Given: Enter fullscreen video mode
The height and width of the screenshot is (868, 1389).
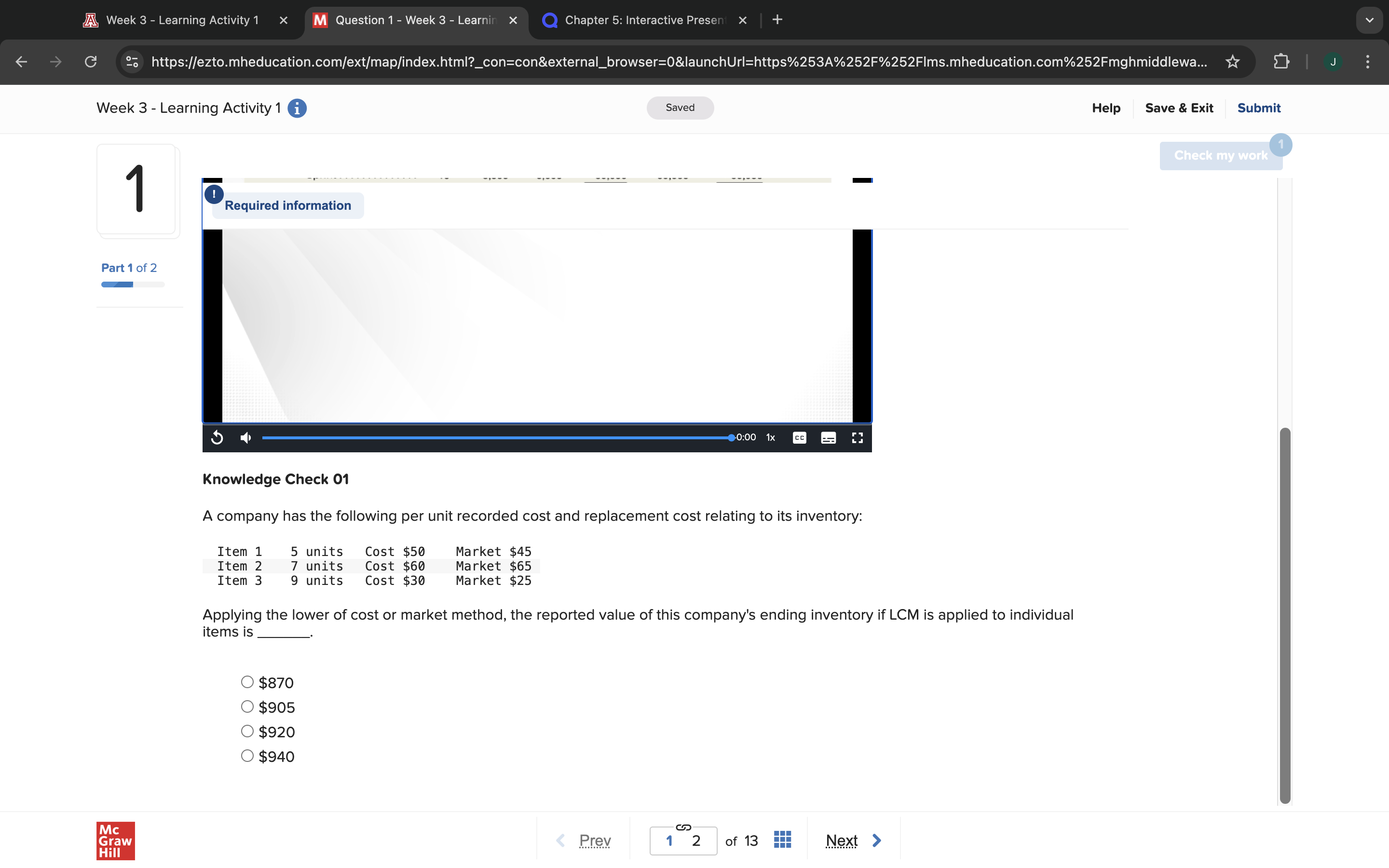Looking at the screenshot, I should 857,438.
